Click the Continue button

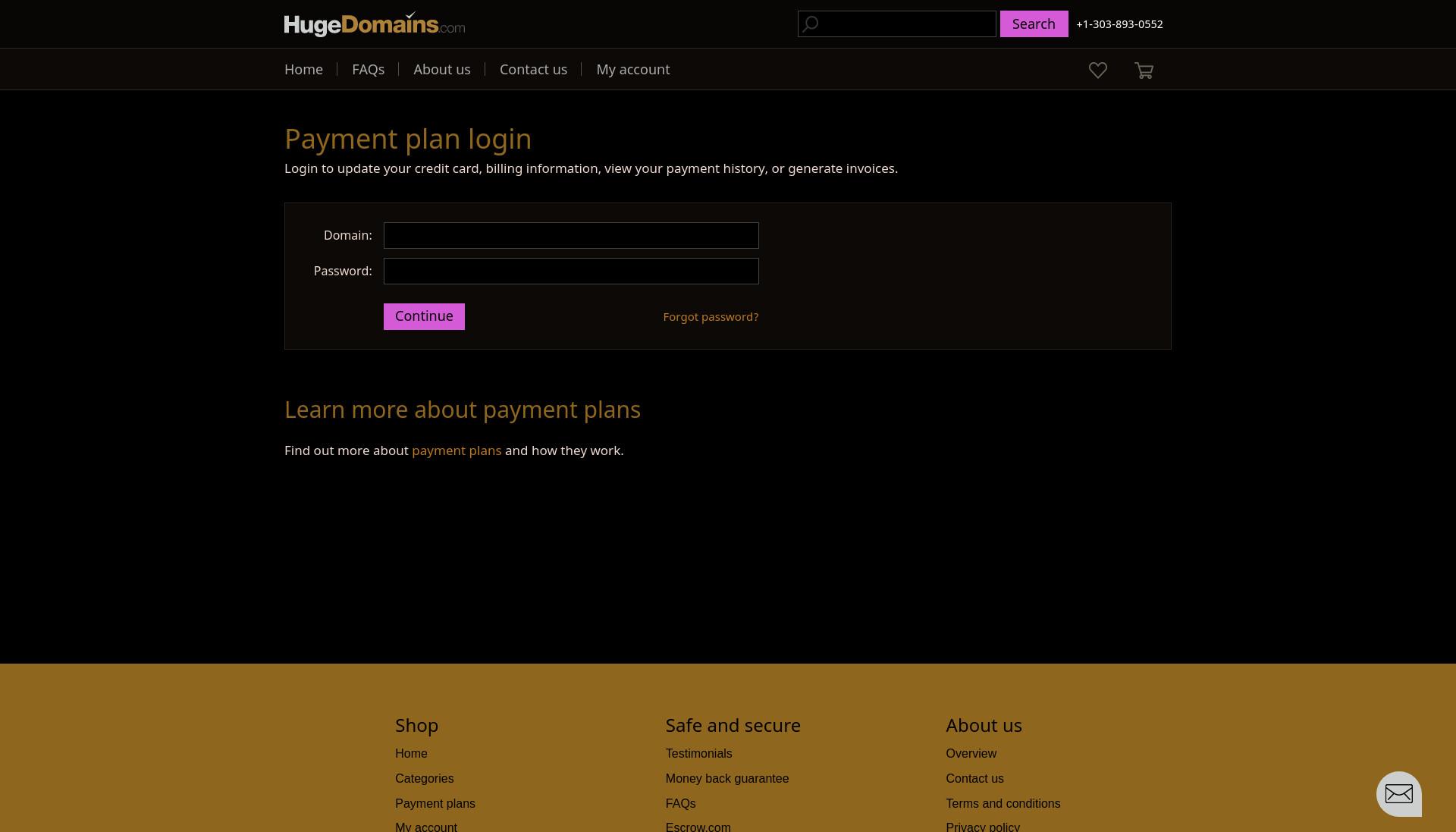tap(424, 316)
